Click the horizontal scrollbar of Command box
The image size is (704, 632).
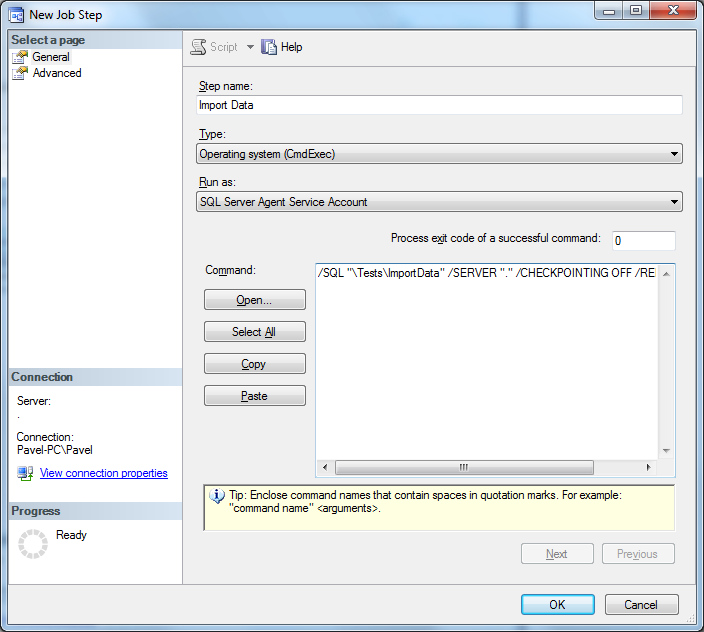[464, 467]
